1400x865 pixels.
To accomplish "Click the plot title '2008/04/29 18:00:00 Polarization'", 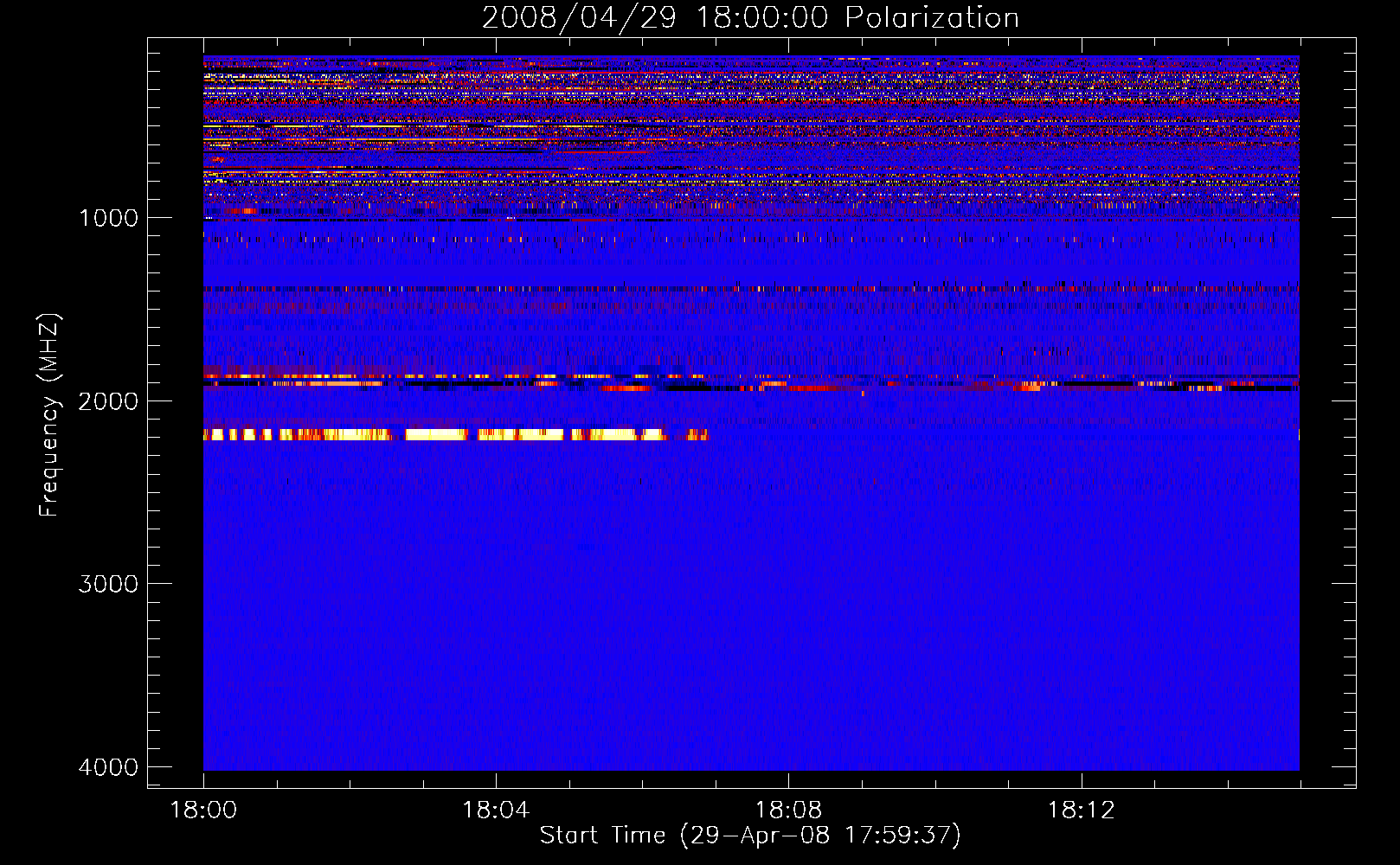I will point(750,18).
